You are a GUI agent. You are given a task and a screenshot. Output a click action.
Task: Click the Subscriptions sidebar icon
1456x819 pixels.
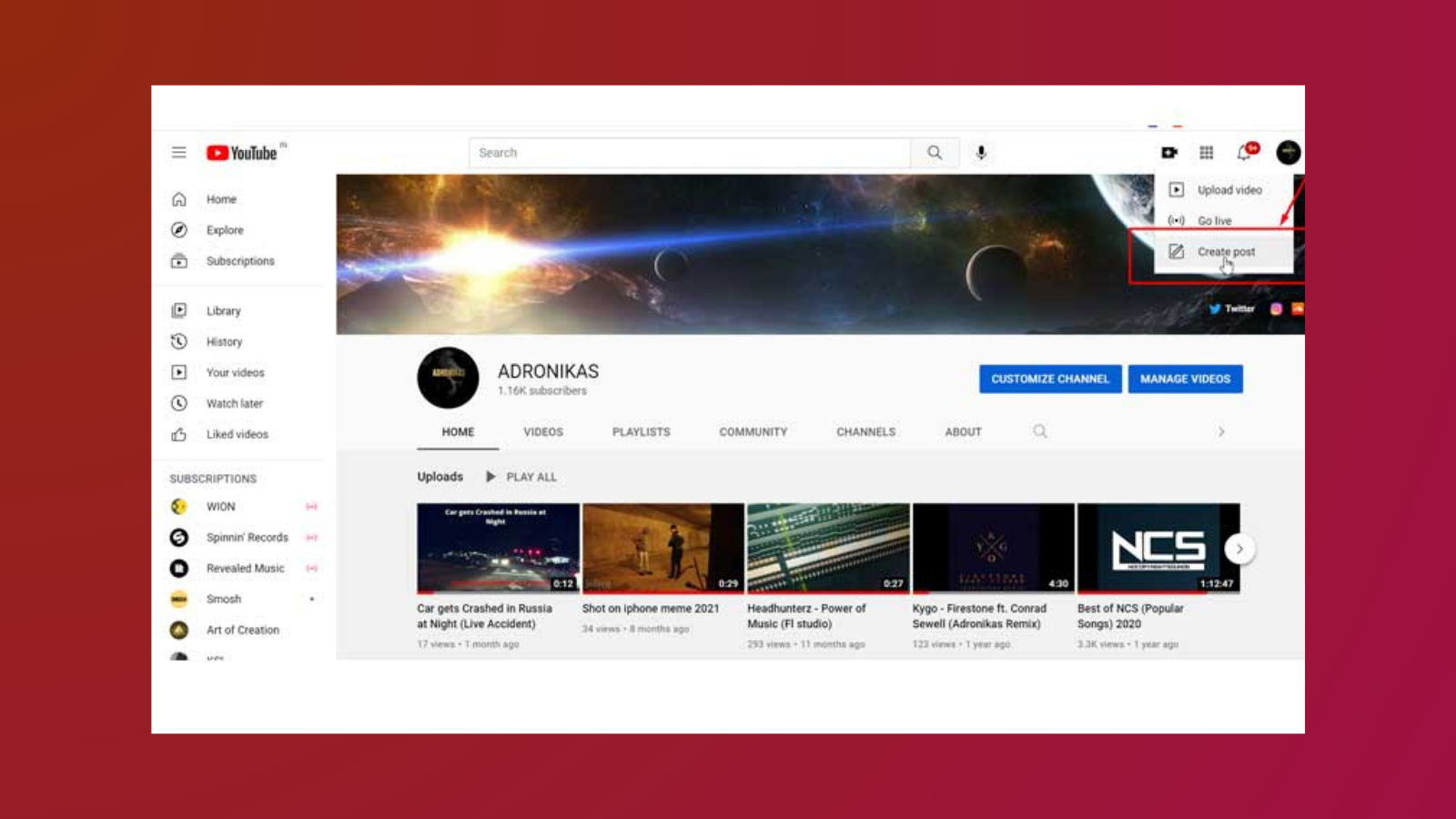pos(179,261)
